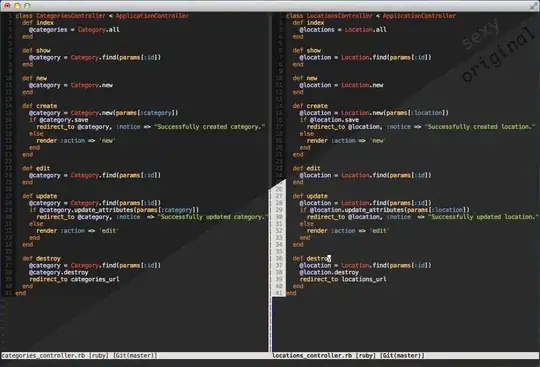The image size is (540, 367).
Task: Click 'def create' in the locations pane
Action: (310, 106)
